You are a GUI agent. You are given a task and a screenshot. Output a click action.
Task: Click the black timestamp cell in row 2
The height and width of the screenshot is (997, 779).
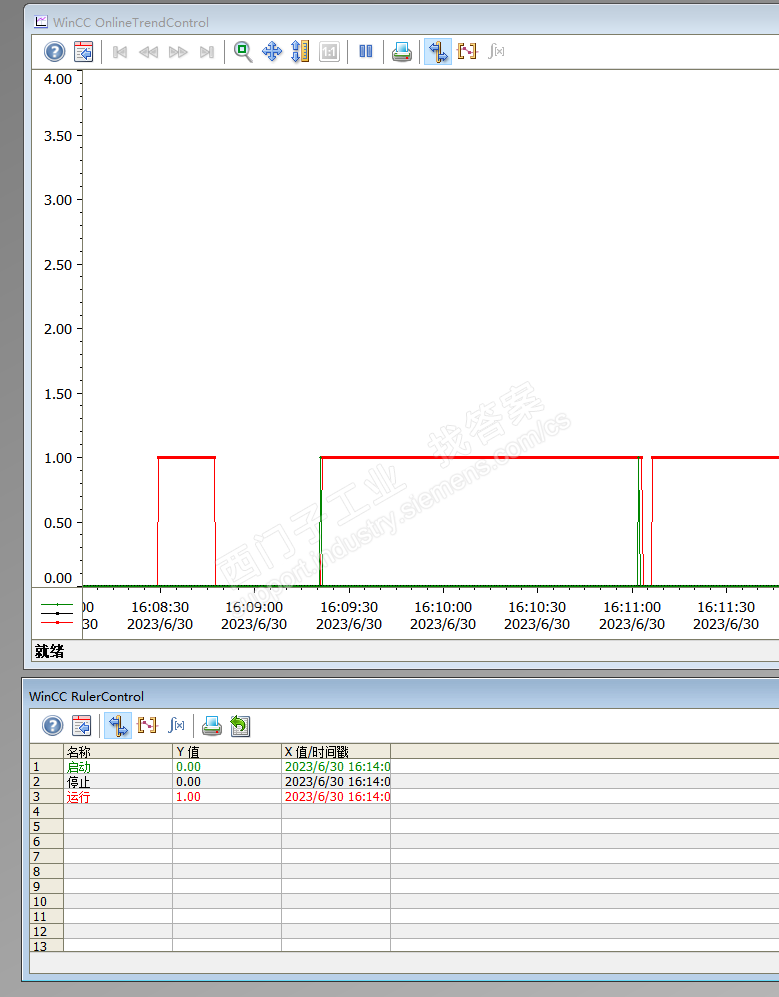click(x=336, y=781)
